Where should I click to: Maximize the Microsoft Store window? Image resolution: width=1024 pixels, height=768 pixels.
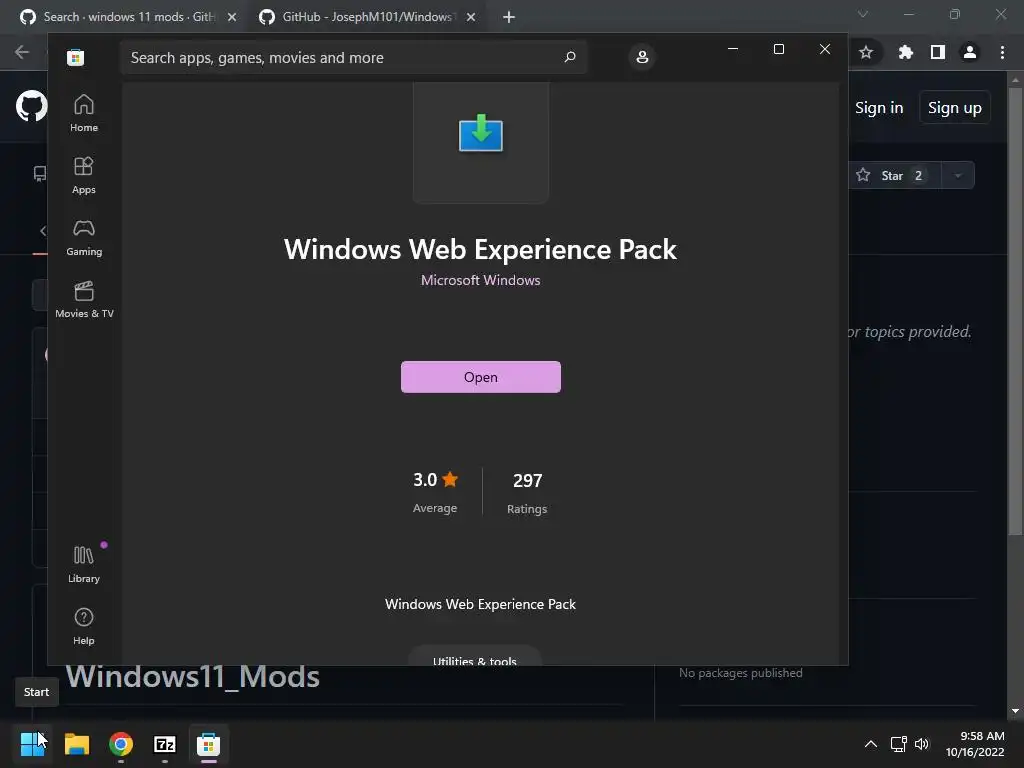pos(778,49)
